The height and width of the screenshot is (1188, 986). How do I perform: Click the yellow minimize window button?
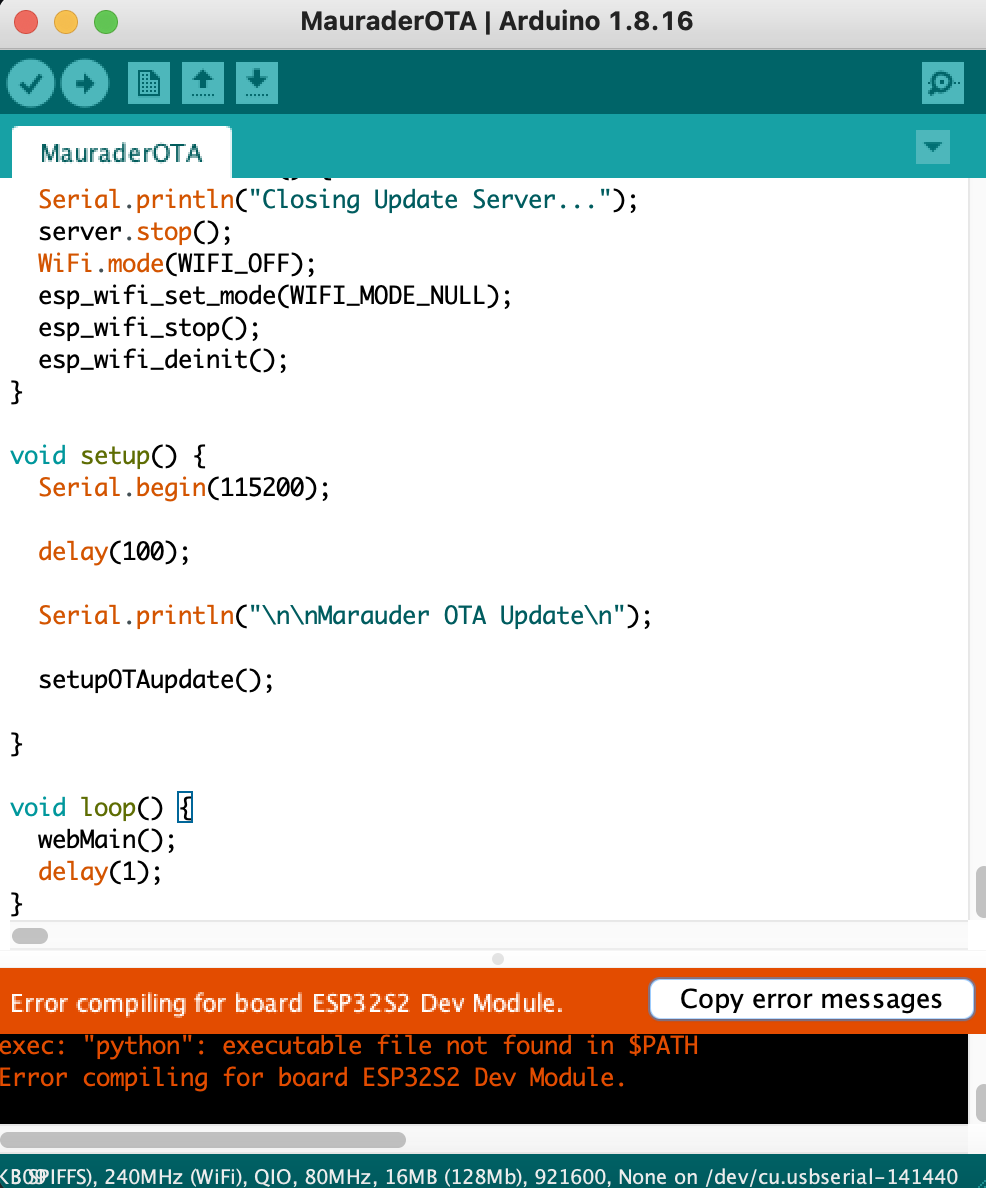66,21
